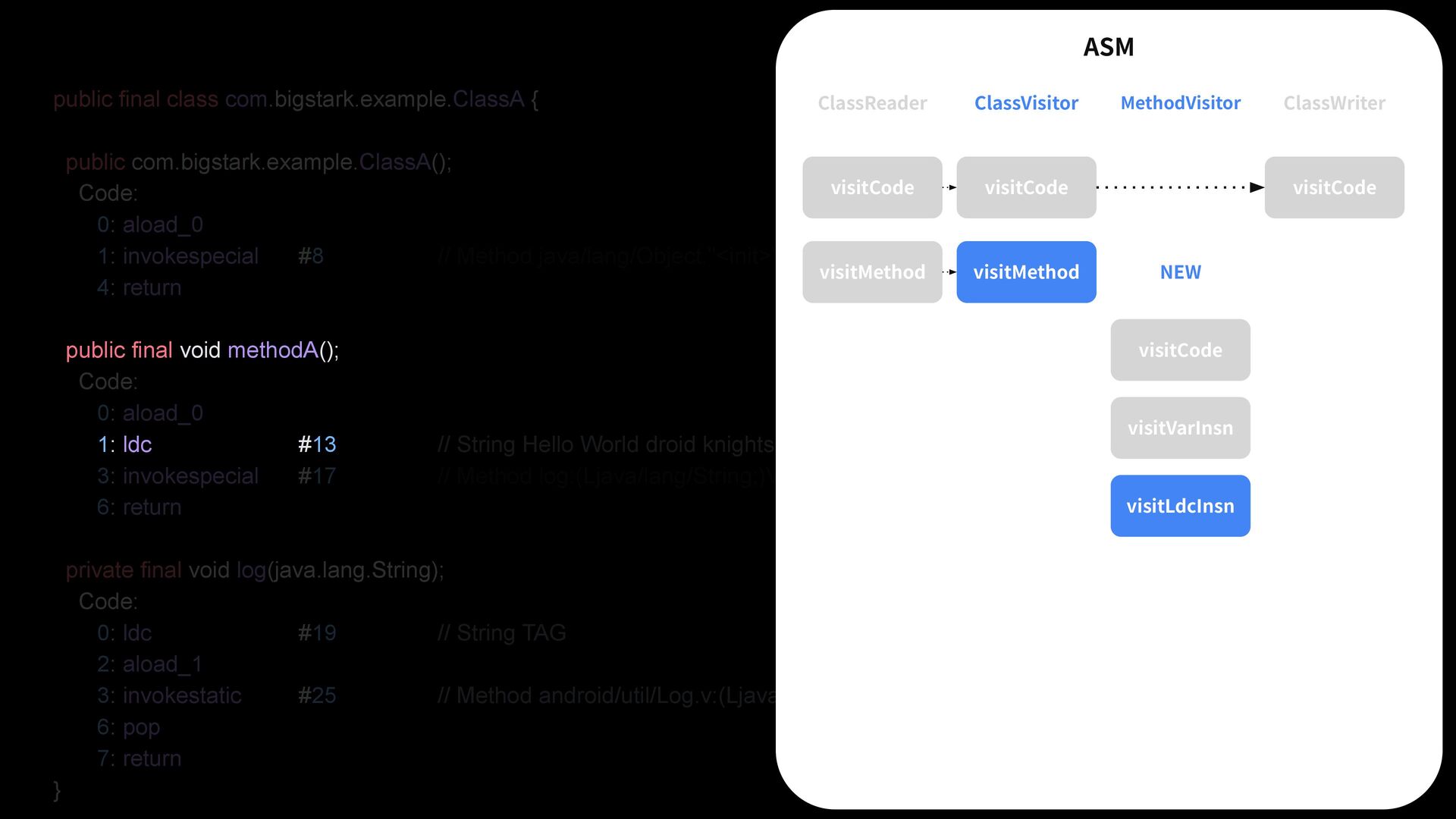The image size is (1456, 819).
Task: Select the visitVarInsn box
Action: [1180, 428]
